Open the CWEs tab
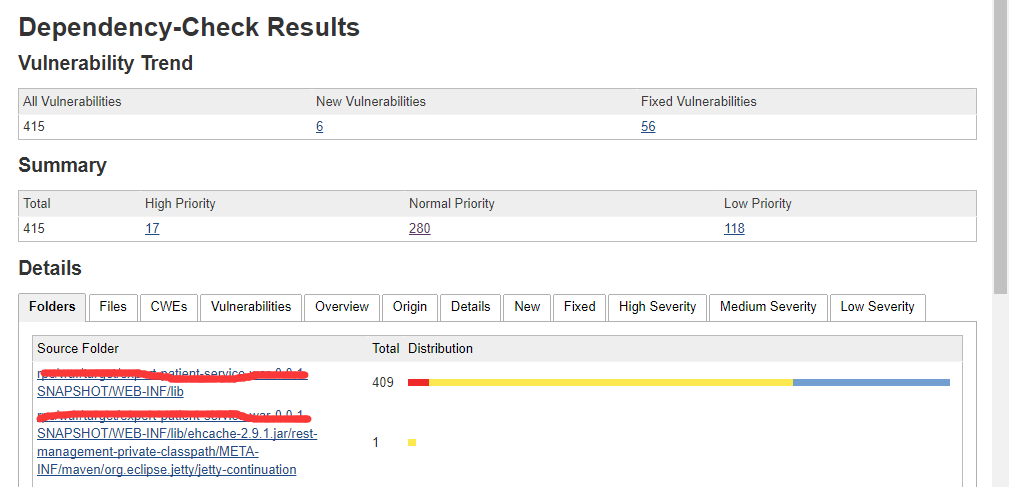 (169, 307)
